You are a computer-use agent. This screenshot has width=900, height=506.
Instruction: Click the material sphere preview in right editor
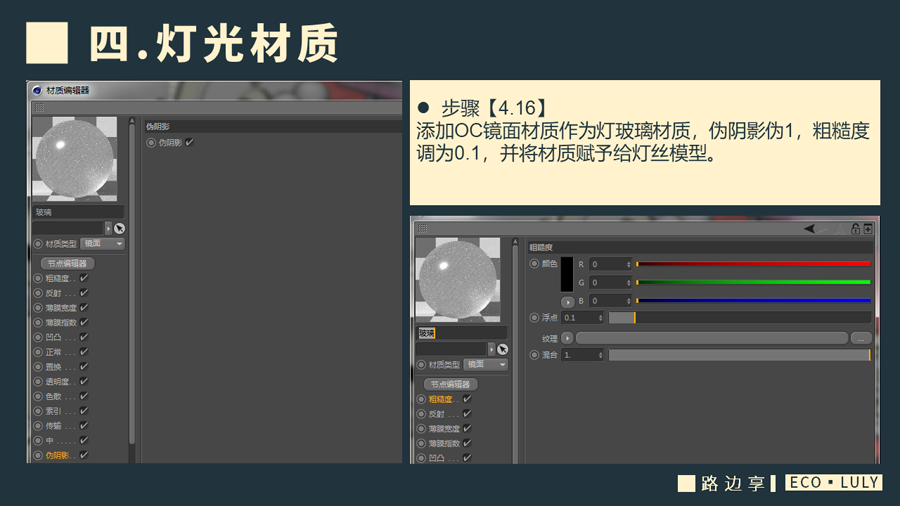458,280
